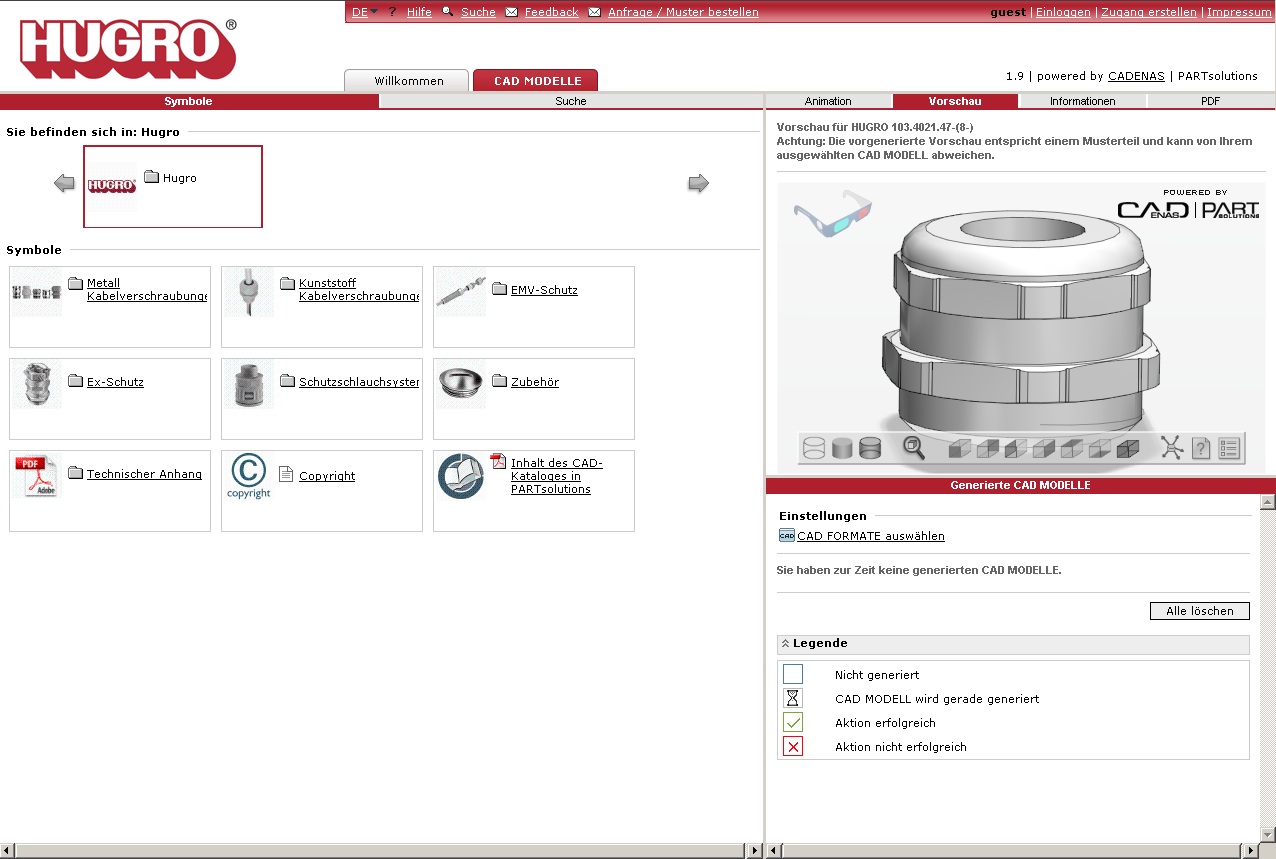Click the magnifier zoom-to-fit icon

[913, 448]
